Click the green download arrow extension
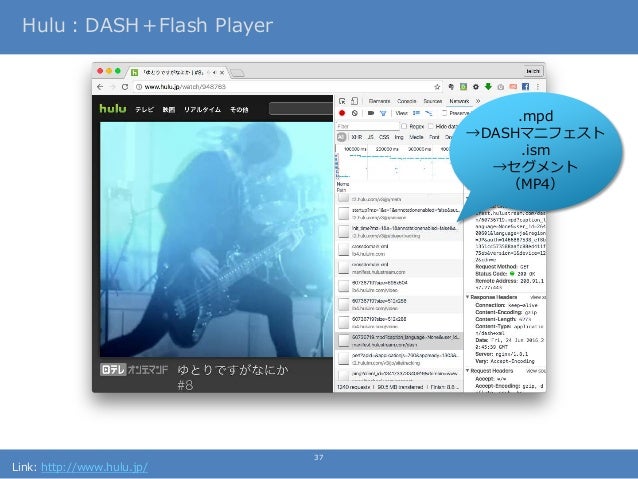Viewport: 638px width, 479px height. tap(488, 87)
